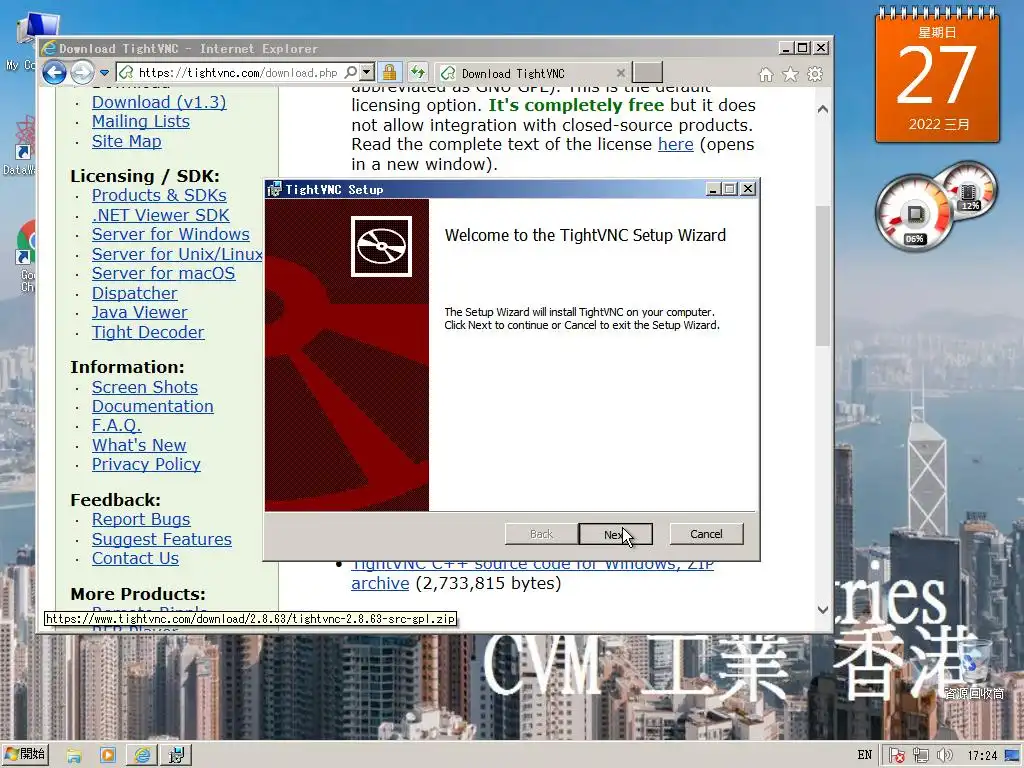The width and height of the screenshot is (1024, 768).
Task: Open the Java Viewer link
Action: [x=139, y=312]
